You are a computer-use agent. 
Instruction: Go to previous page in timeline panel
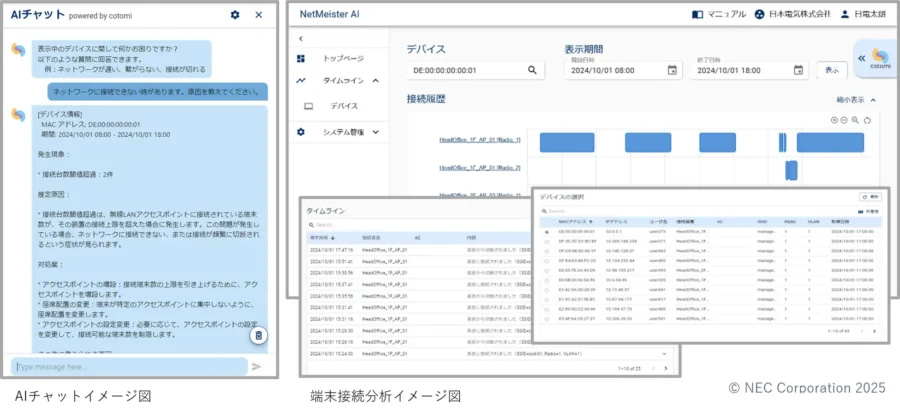point(653,368)
